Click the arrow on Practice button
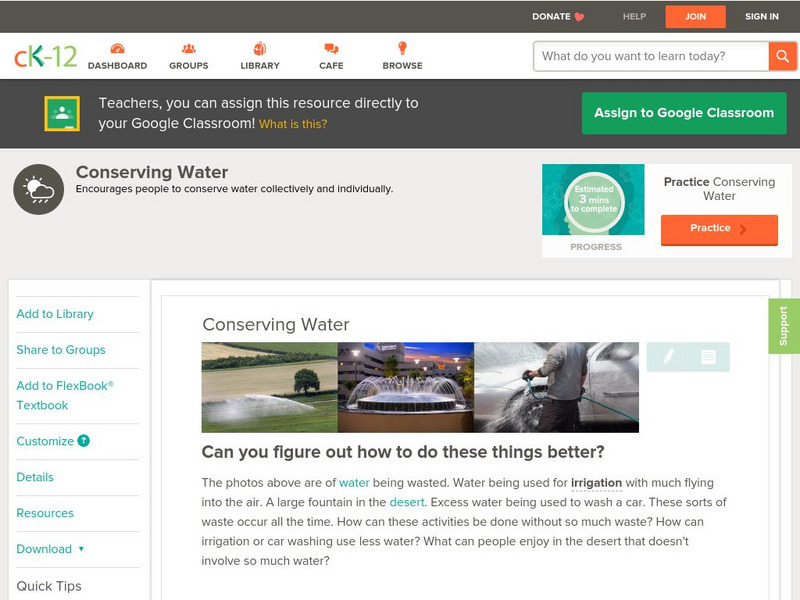Image resolution: width=800 pixels, height=600 pixels. pyautogui.click(x=743, y=229)
